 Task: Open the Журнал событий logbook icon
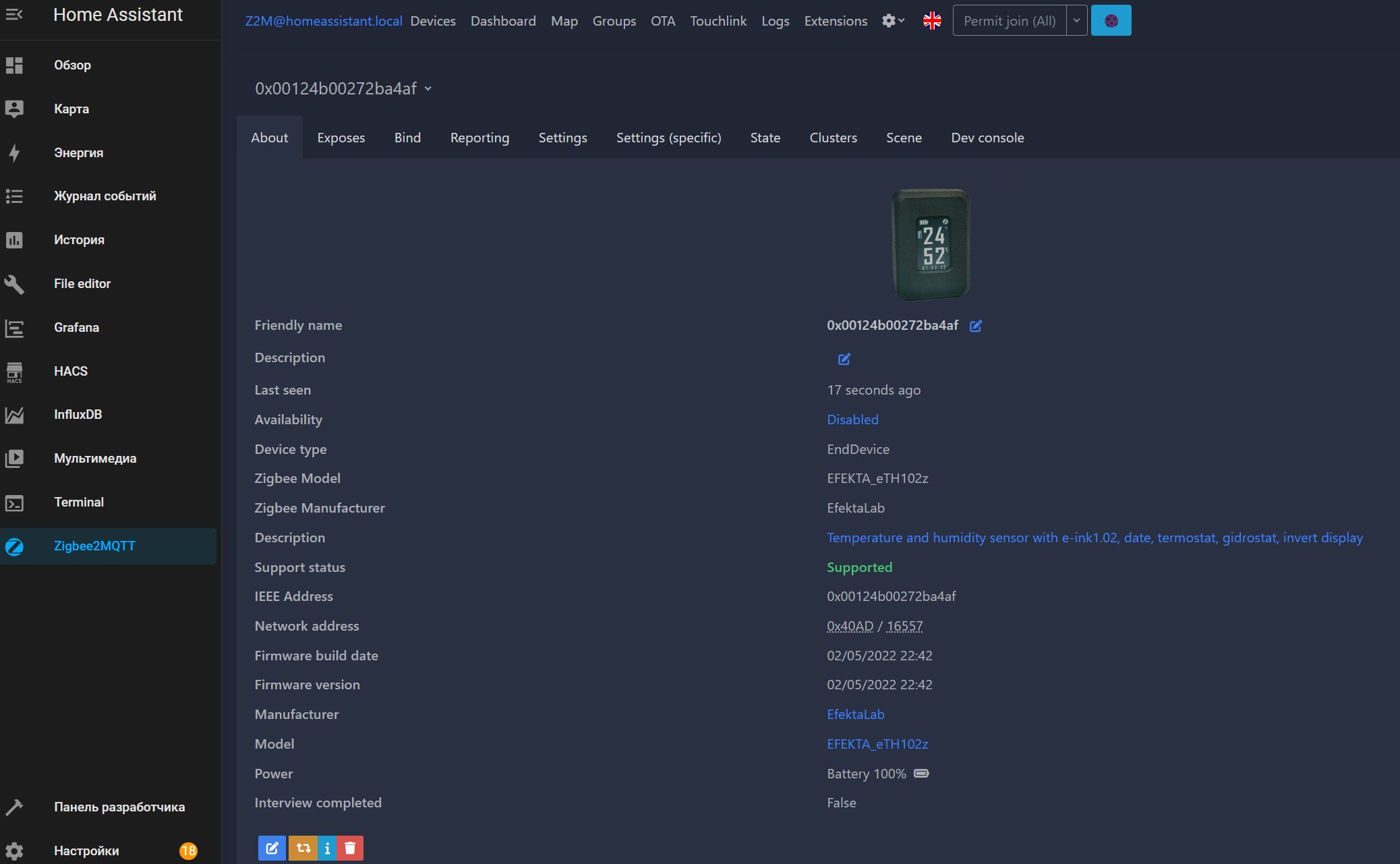coord(14,196)
